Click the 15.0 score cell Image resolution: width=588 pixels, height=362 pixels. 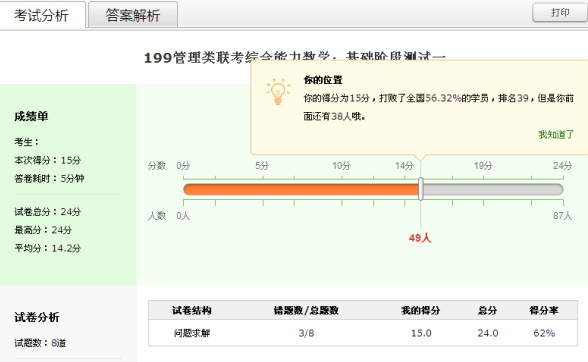pos(421,333)
